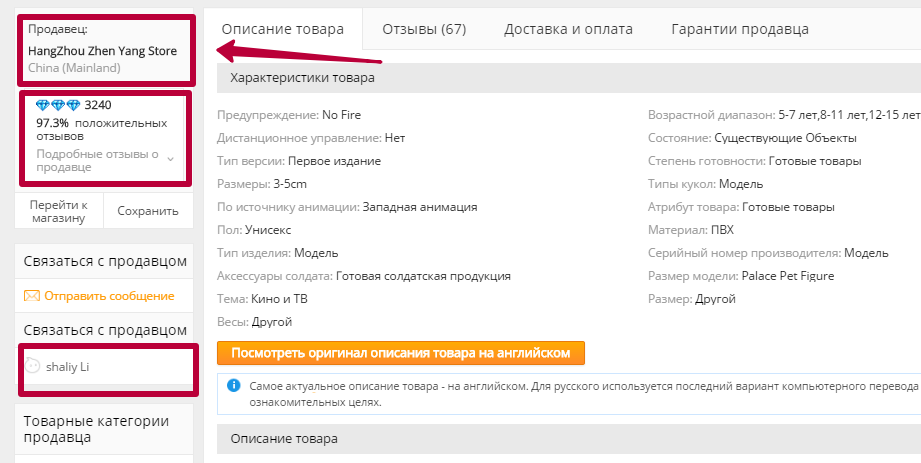Click the seller feedback score 3240

pyautogui.click(x=98, y=105)
